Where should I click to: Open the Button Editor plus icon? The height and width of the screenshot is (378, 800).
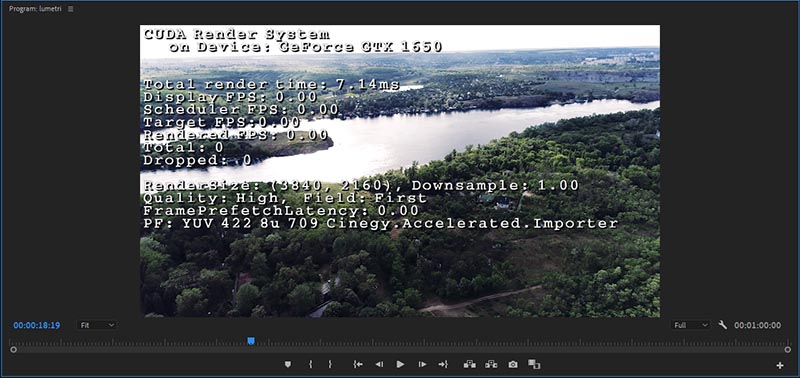(780, 365)
